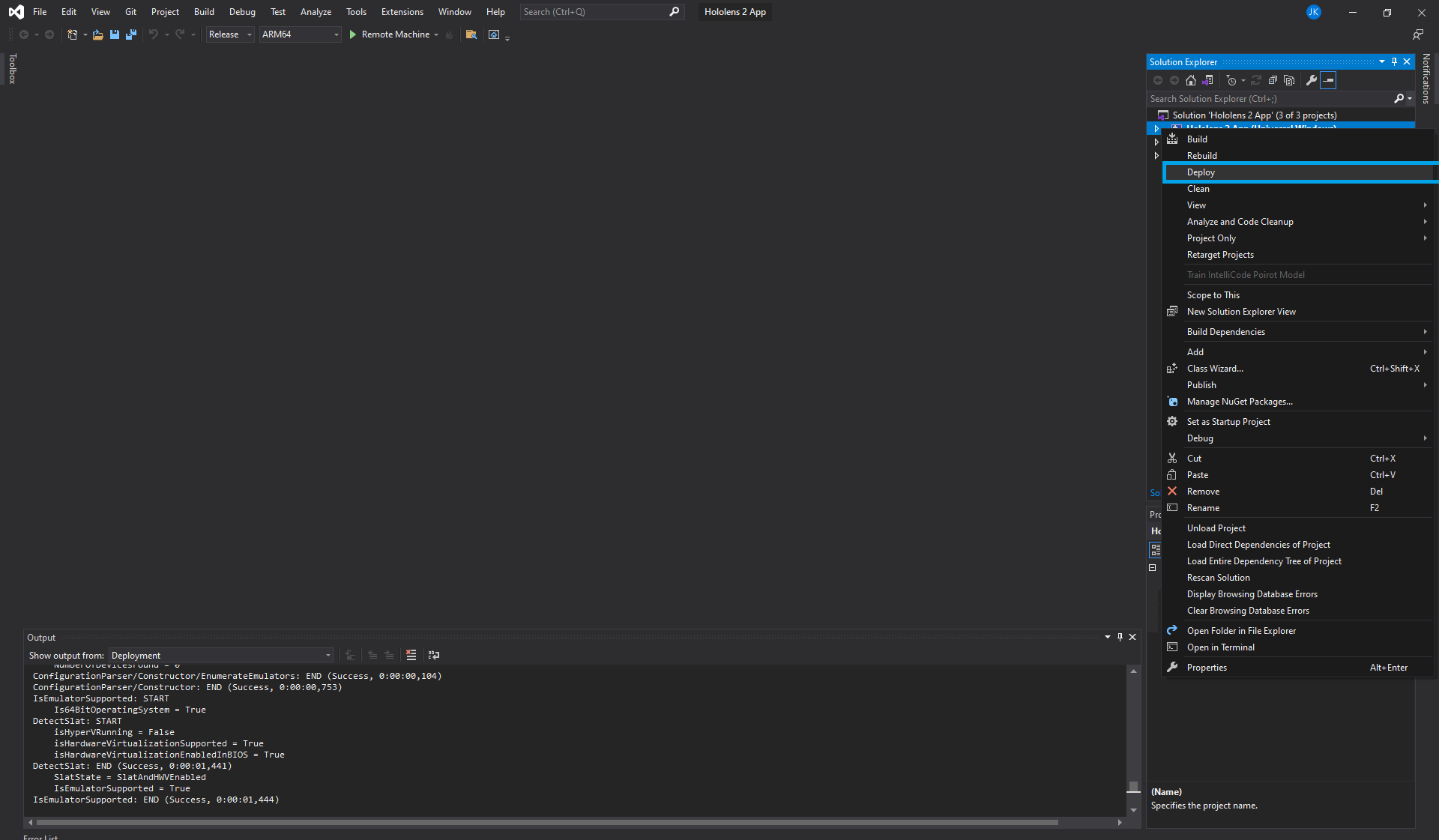Open Show output from Deployment dropdown
This screenshot has width=1439, height=840.
[x=221, y=656]
